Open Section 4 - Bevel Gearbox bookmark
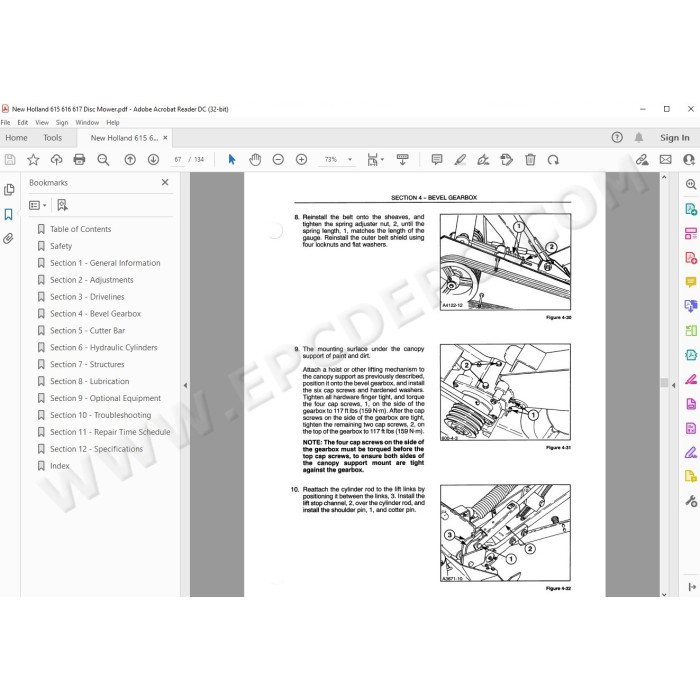 point(95,314)
